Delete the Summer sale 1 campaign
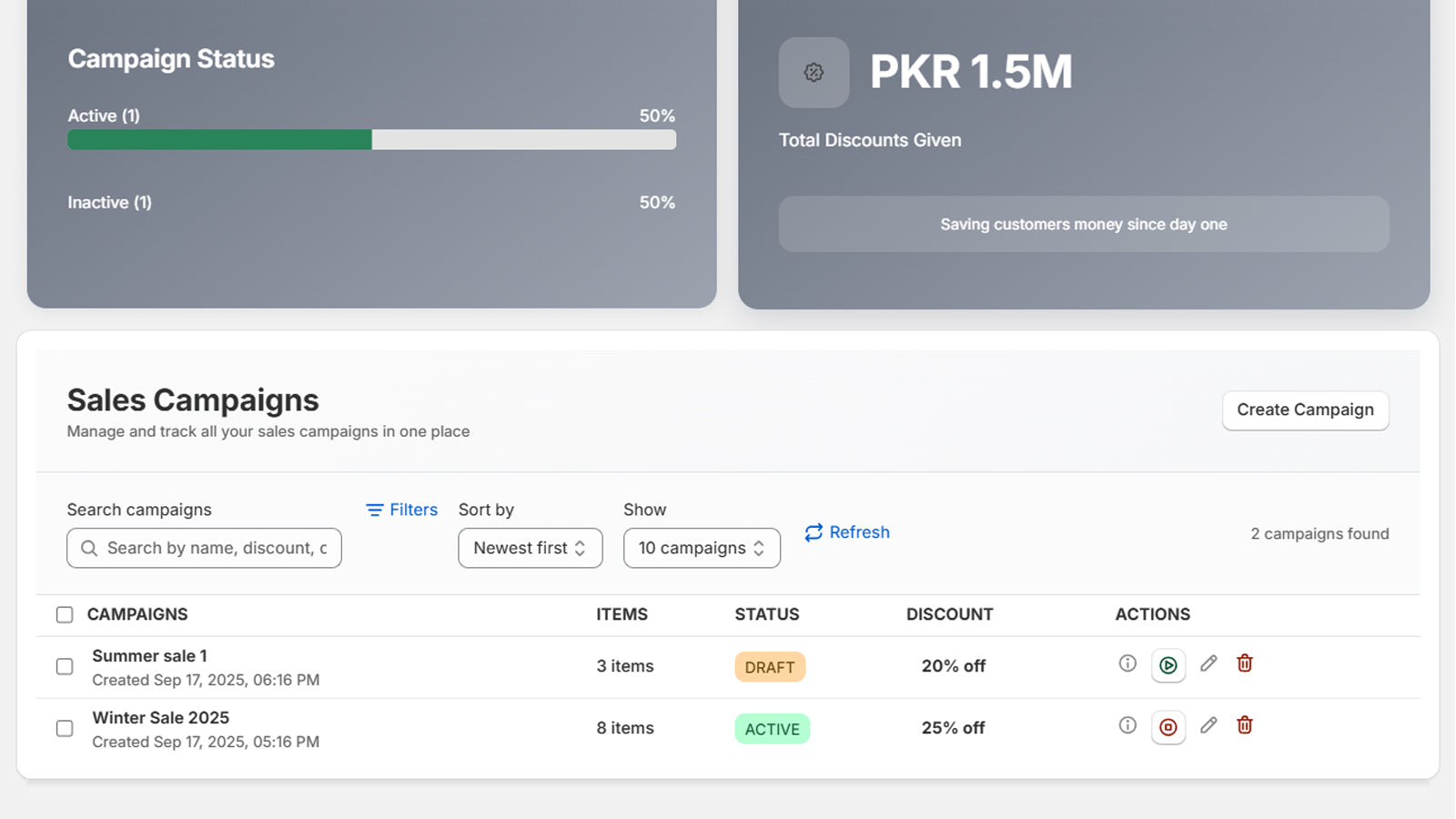1456x819 pixels. coord(1245,664)
